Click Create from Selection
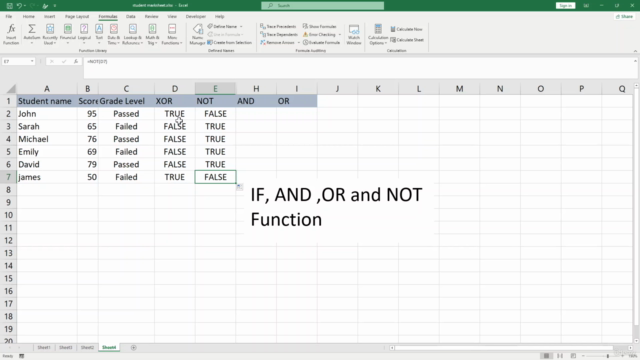The height and width of the screenshot is (360, 640). 229,42
